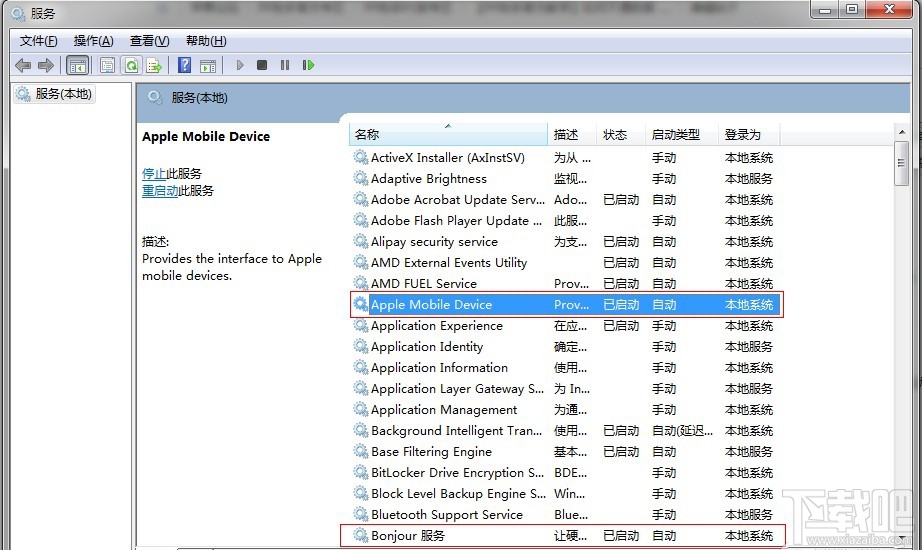Click the 停止 link to stop service
The image size is (922, 550).
(154, 174)
